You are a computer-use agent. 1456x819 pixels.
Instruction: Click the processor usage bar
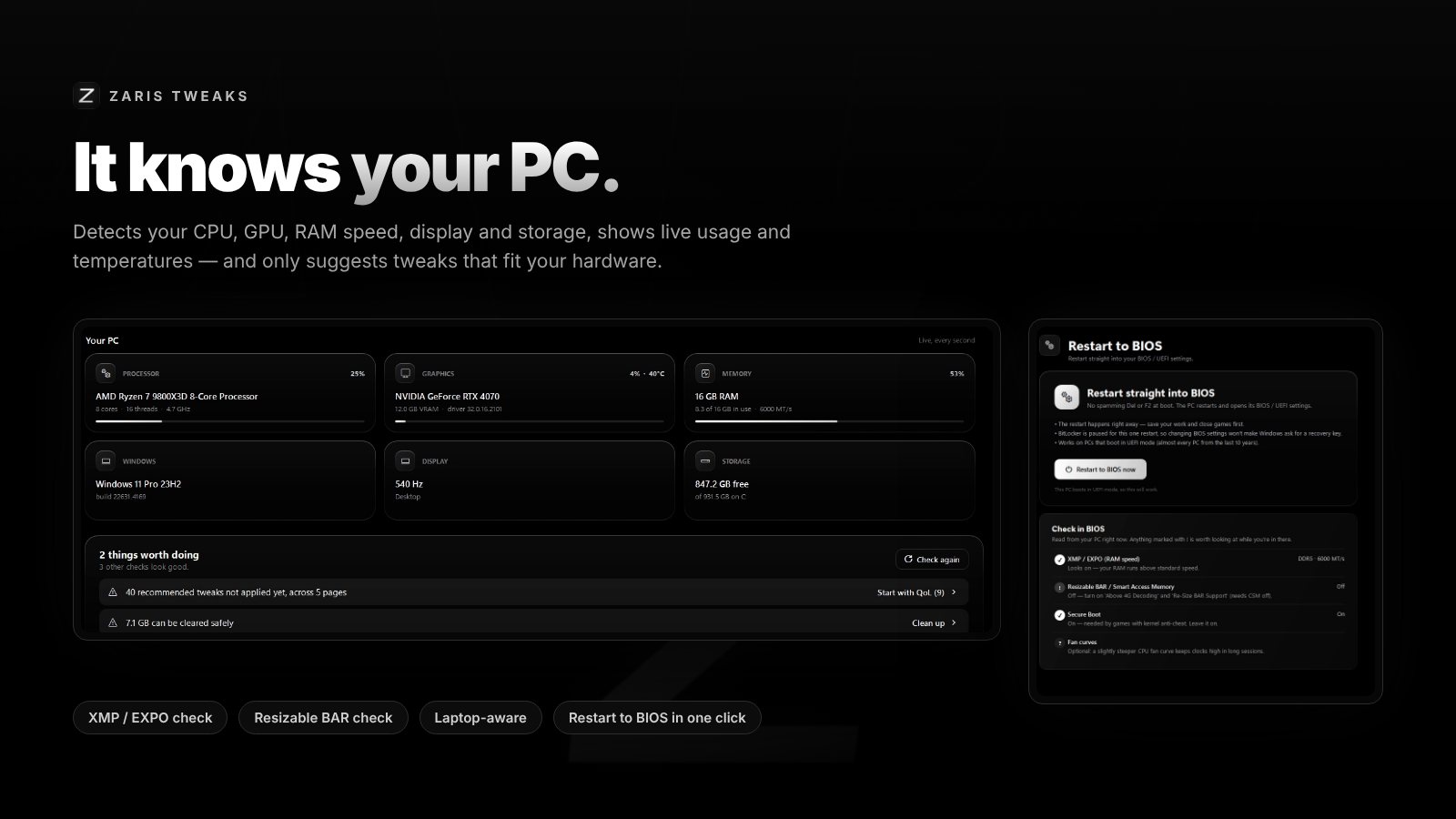pos(230,421)
